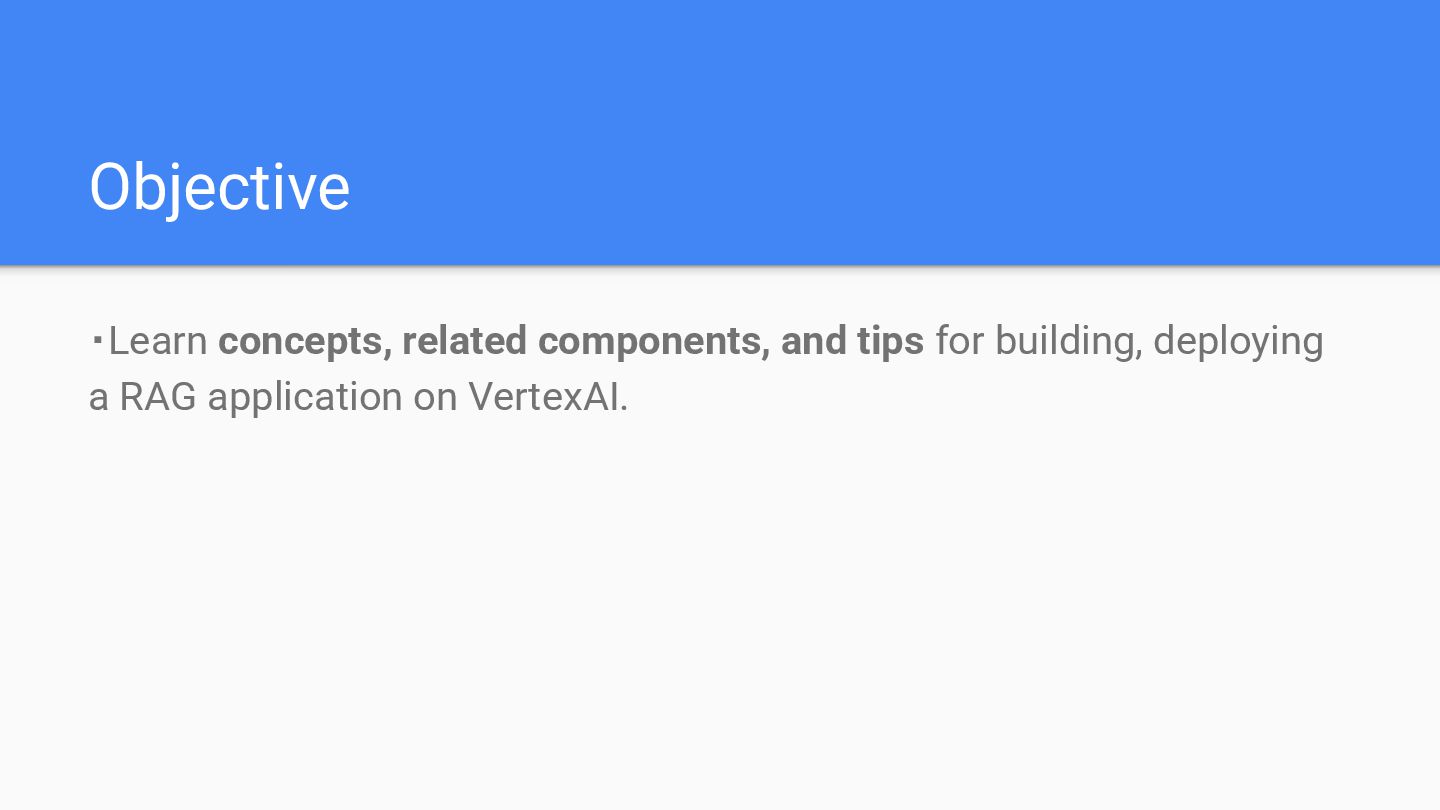Select the word "VertexAI."
1440x810 pixels.
(548, 397)
